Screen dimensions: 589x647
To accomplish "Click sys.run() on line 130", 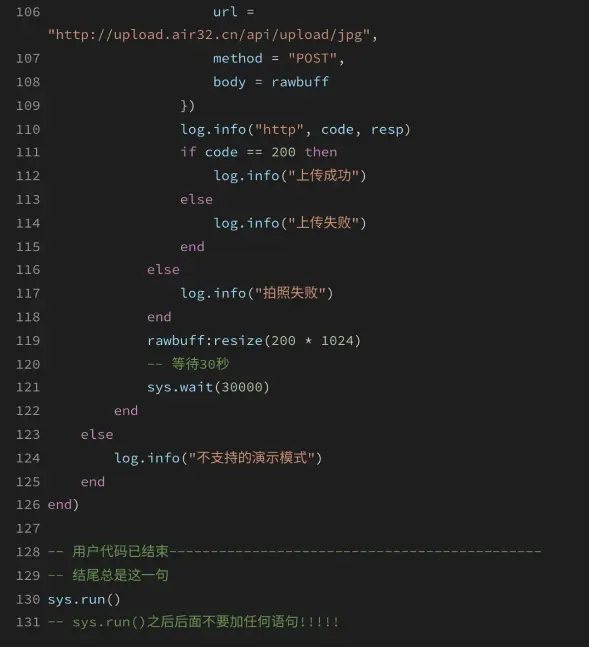I will (84, 600).
